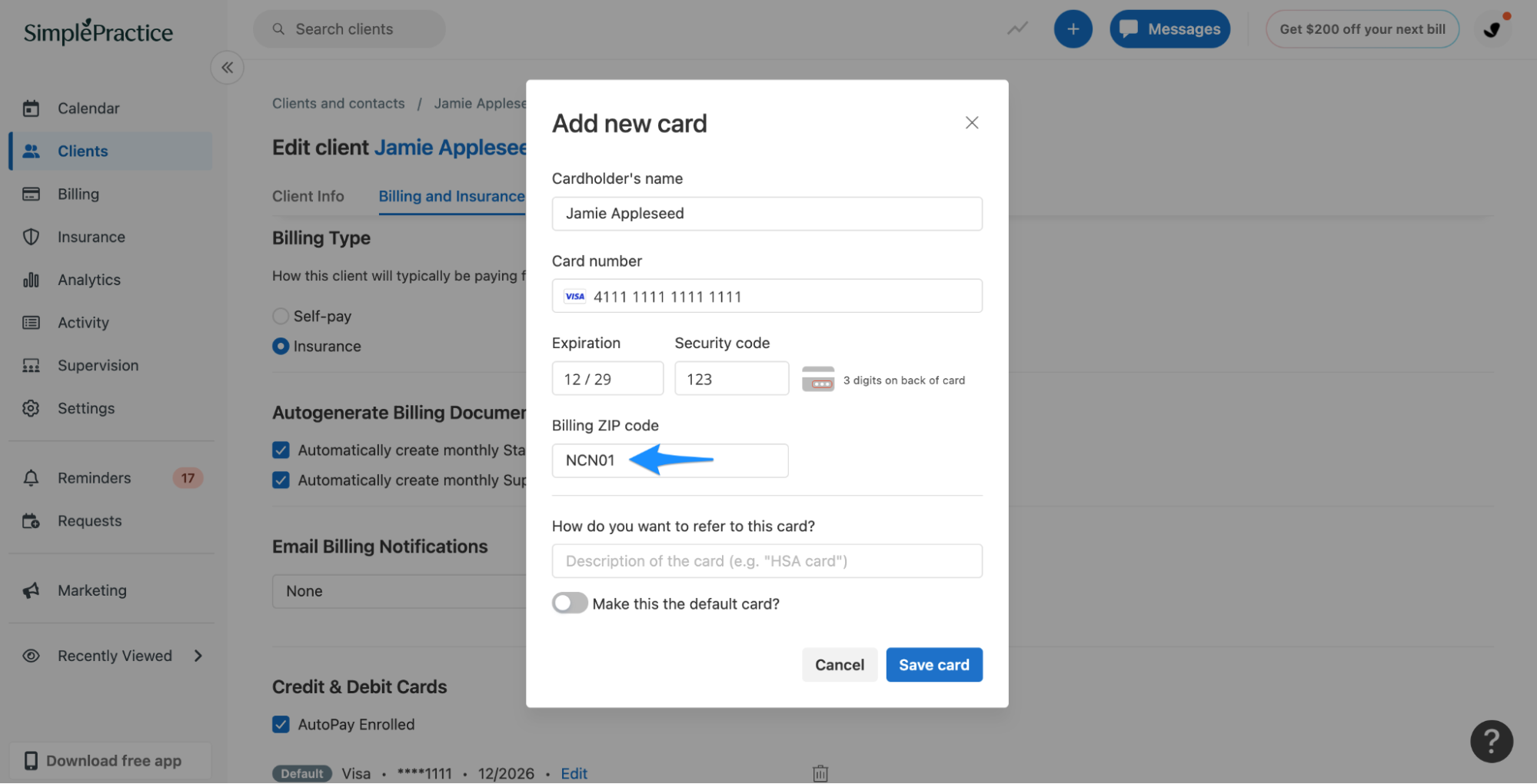Image resolution: width=1537 pixels, height=784 pixels.
Task: Click the Default label on the Visa card
Action: 301,773
